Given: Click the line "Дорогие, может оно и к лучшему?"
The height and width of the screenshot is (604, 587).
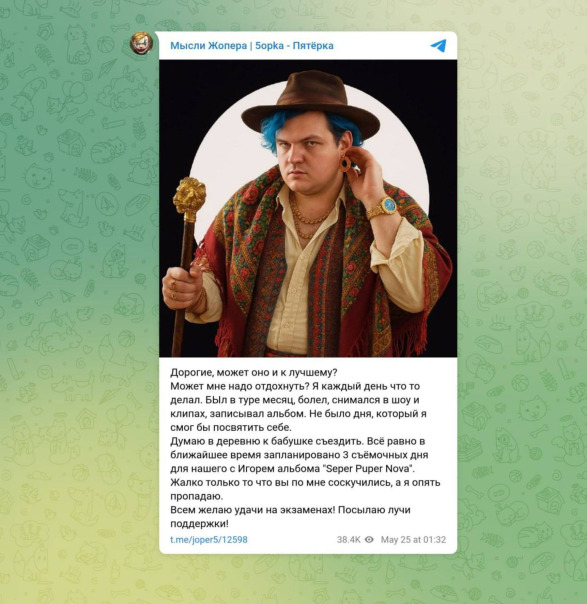Looking at the screenshot, I should coord(254,372).
